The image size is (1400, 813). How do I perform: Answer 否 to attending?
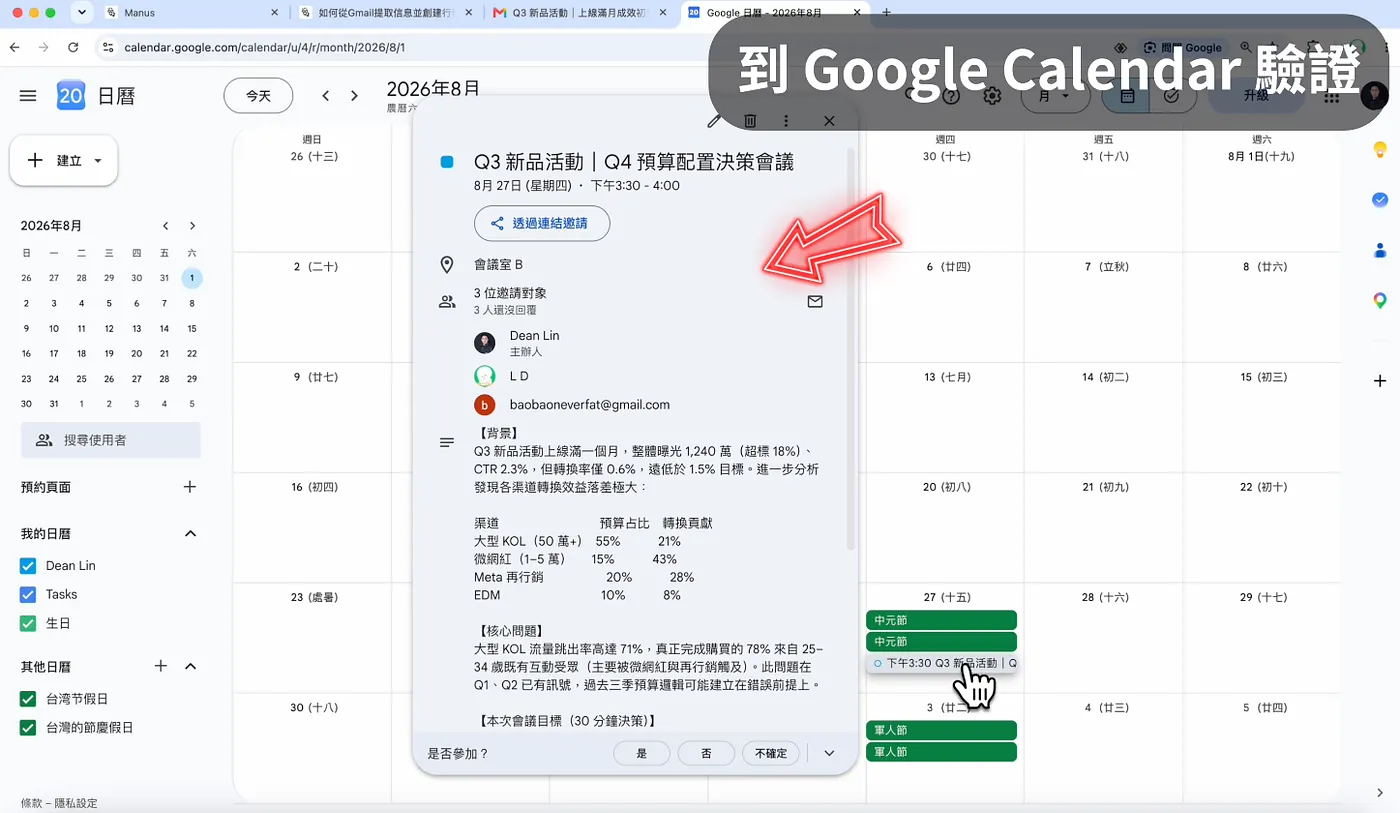tap(706, 753)
